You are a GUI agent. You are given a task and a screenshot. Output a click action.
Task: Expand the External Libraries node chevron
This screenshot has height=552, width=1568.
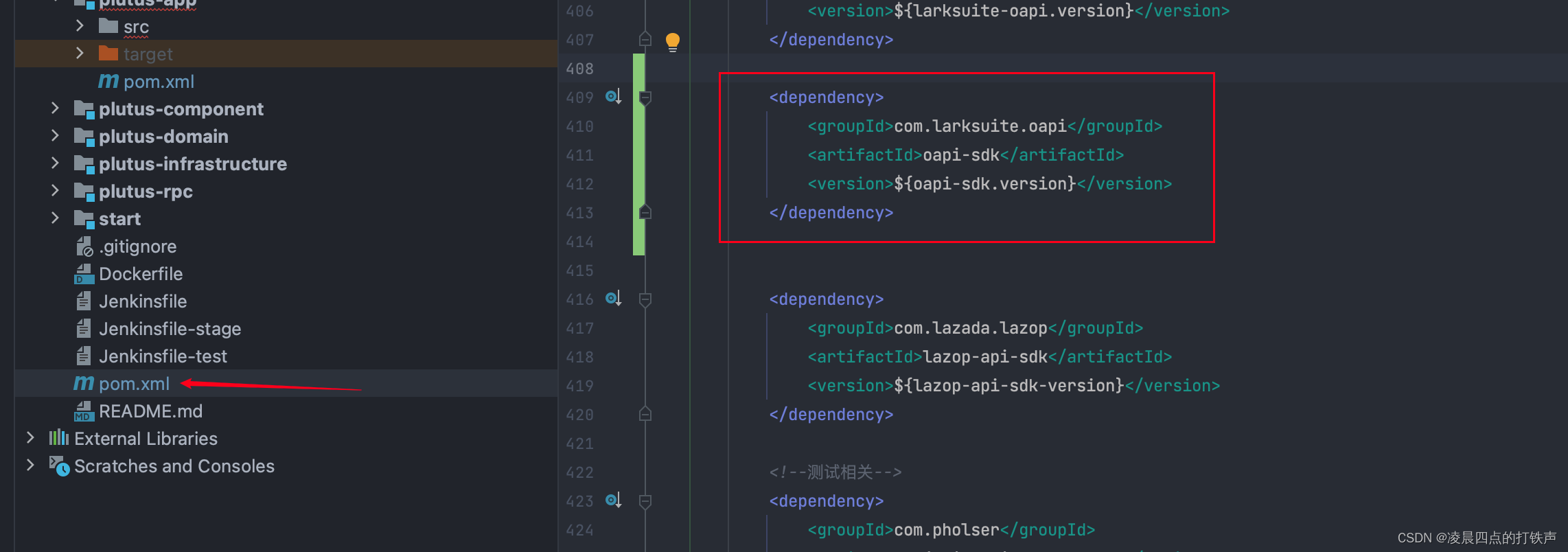click(x=30, y=438)
